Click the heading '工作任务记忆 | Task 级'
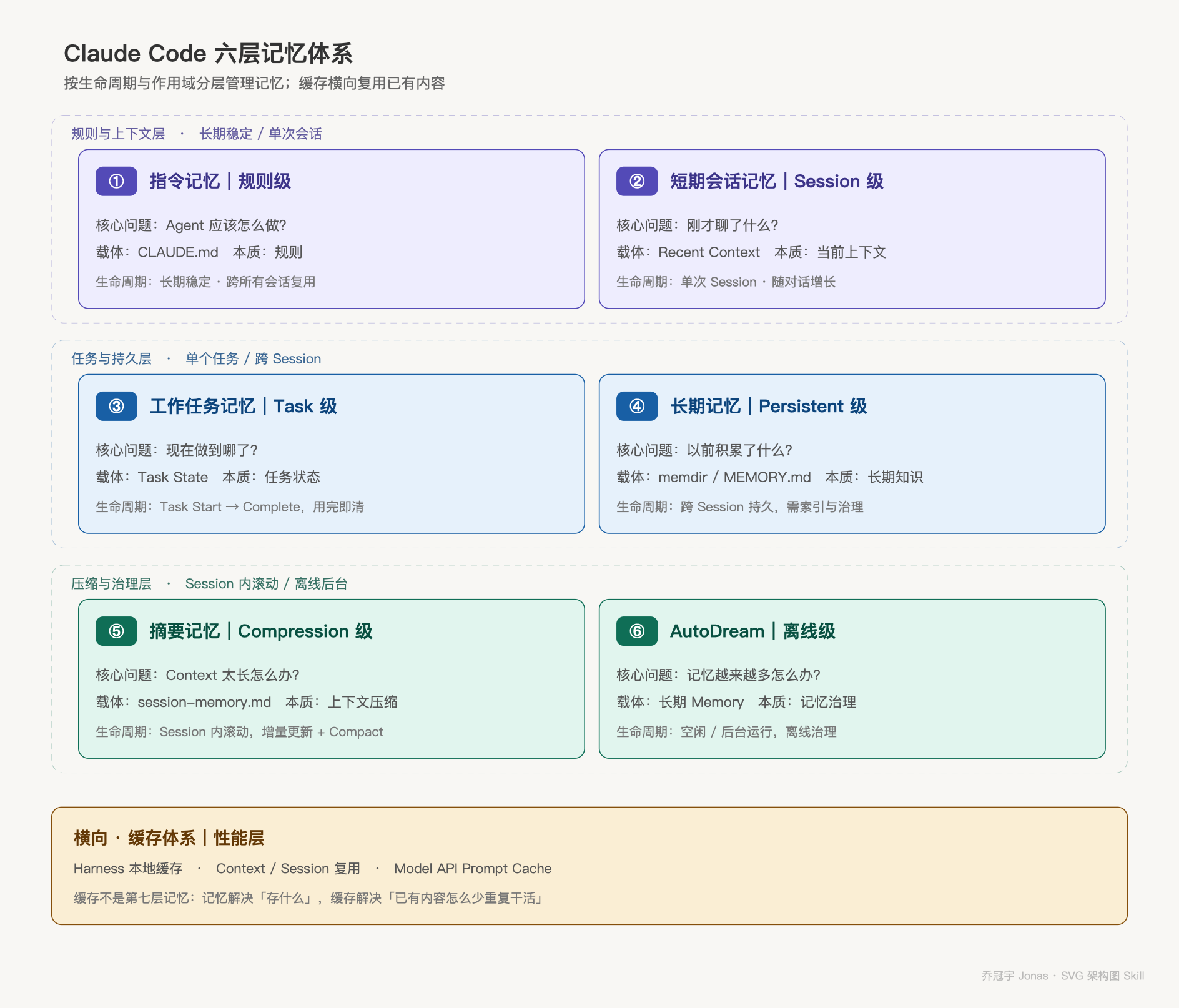 pyautogui.click(x=244, y=406)
